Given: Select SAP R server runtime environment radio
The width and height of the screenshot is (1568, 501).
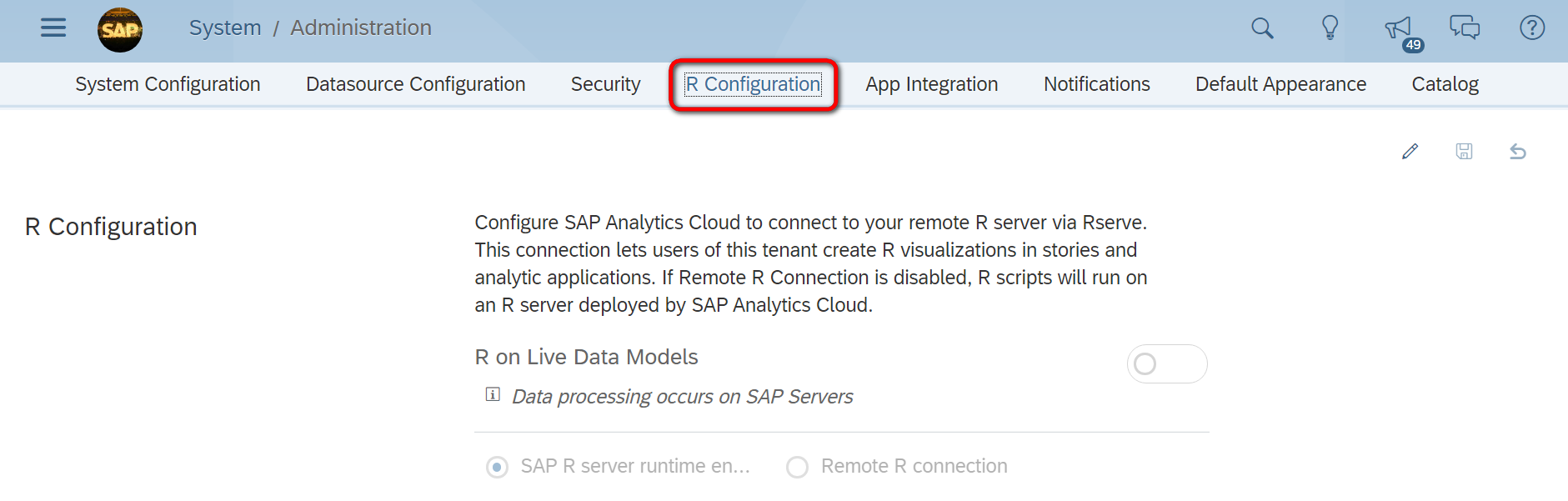Looking at the screenshot, I should (x=498, y=467).
